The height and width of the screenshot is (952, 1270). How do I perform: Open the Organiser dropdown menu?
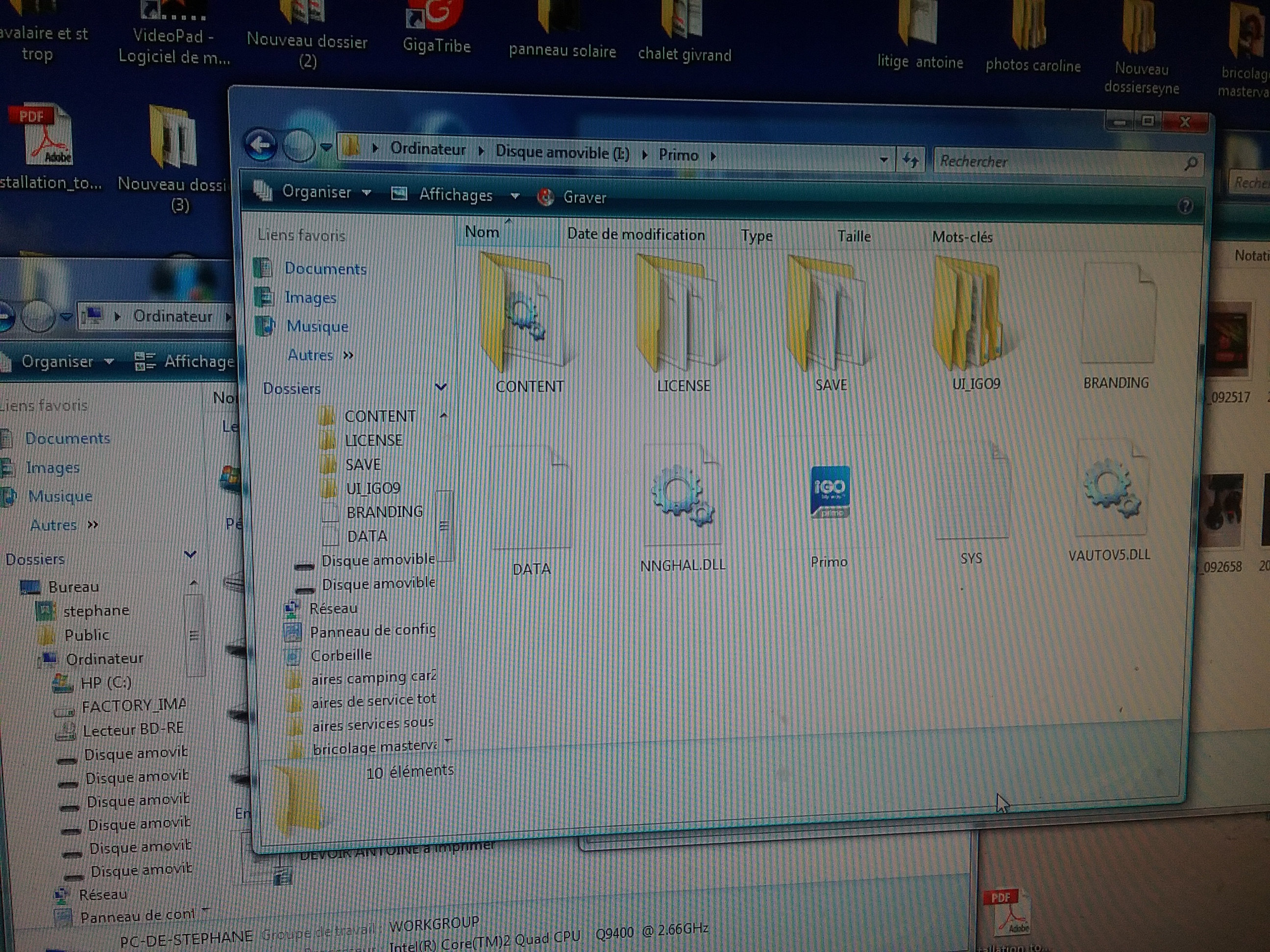click(x=317, y=191)
